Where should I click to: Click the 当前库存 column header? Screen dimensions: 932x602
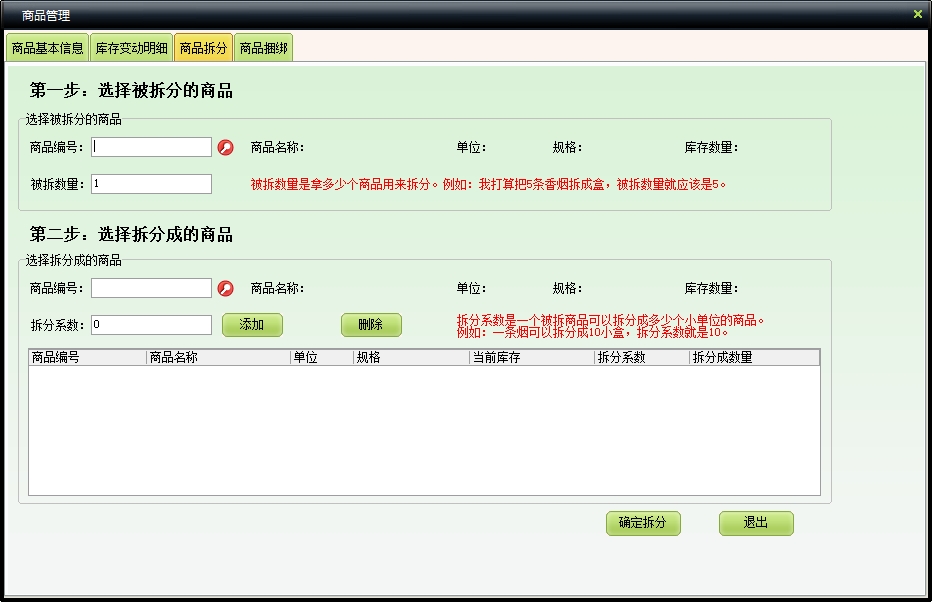(x=531, y=358)
